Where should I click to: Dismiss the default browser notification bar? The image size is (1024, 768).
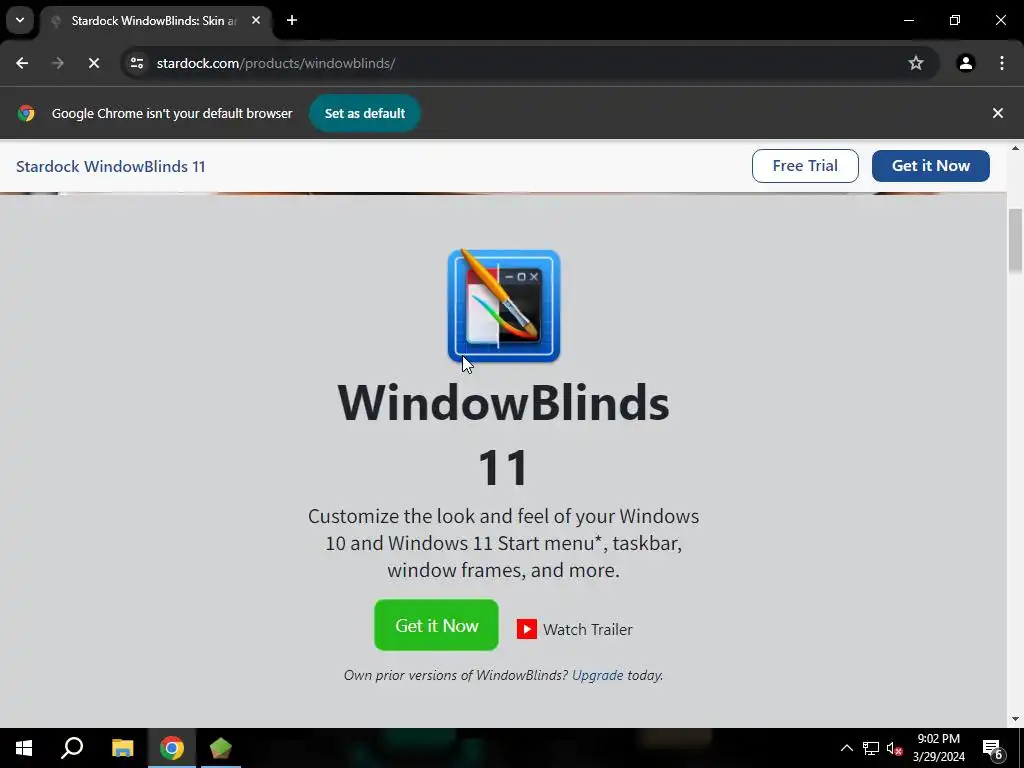997,113
